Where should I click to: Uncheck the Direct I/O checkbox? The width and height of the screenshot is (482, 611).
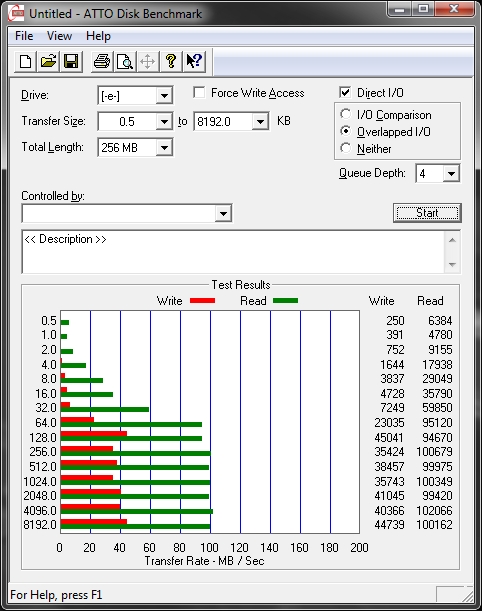point(345,92)
